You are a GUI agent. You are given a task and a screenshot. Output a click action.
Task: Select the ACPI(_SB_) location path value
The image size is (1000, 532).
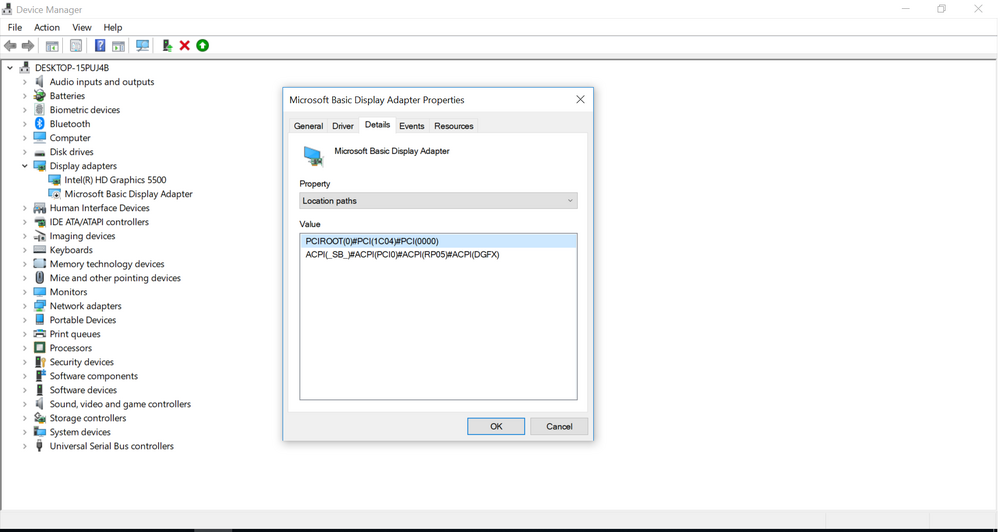pyautogui.click(x=402, y=255)
